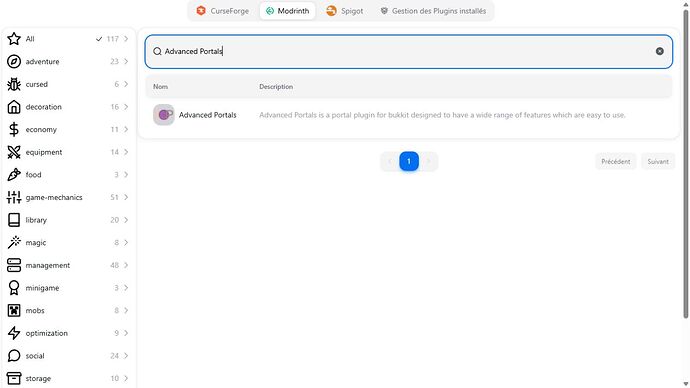Expand the food category chevron
Viewport: 690px width, 388px height.
(126, 175)
